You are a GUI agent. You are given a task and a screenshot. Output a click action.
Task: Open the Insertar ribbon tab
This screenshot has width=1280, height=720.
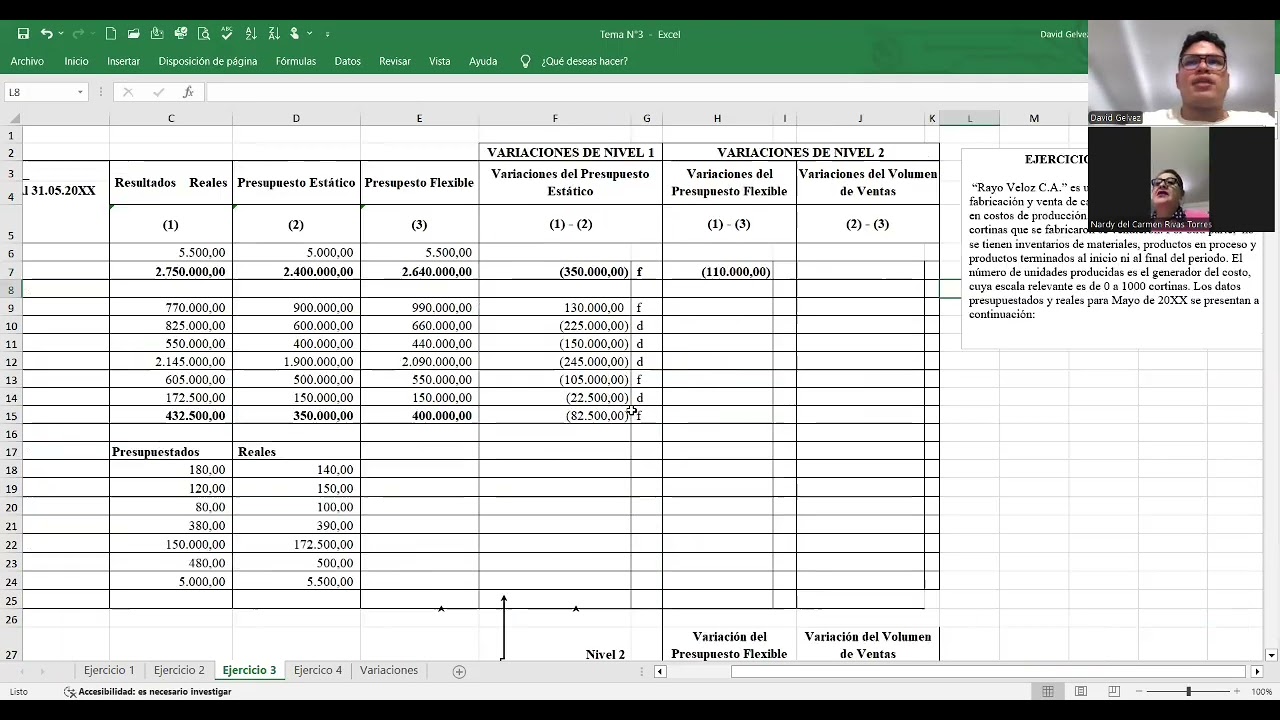pyautogui.click(x=124, y=61)
